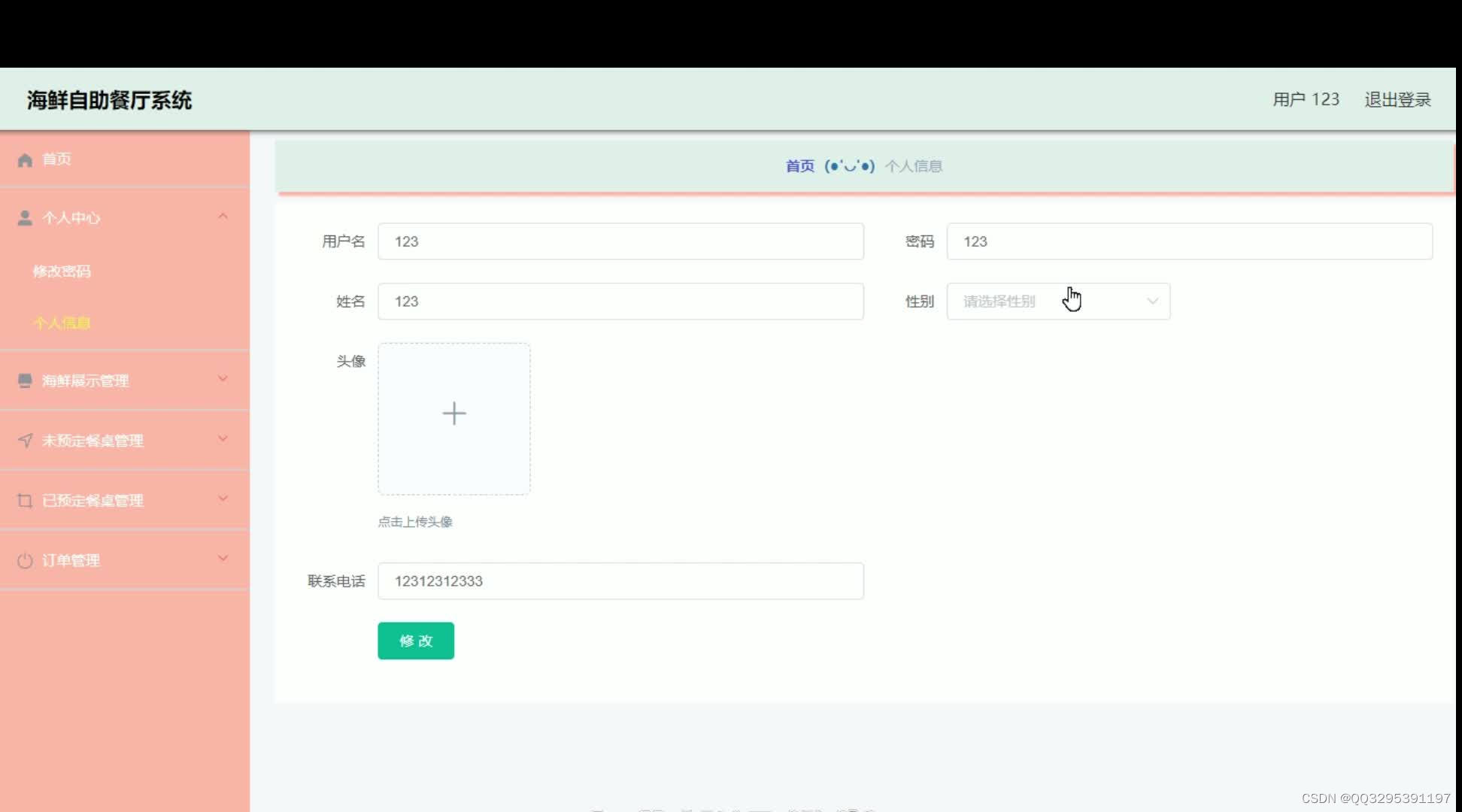Click the 用户 123 account label
Screen dimensions: 1462x812
coord(1306,99)
